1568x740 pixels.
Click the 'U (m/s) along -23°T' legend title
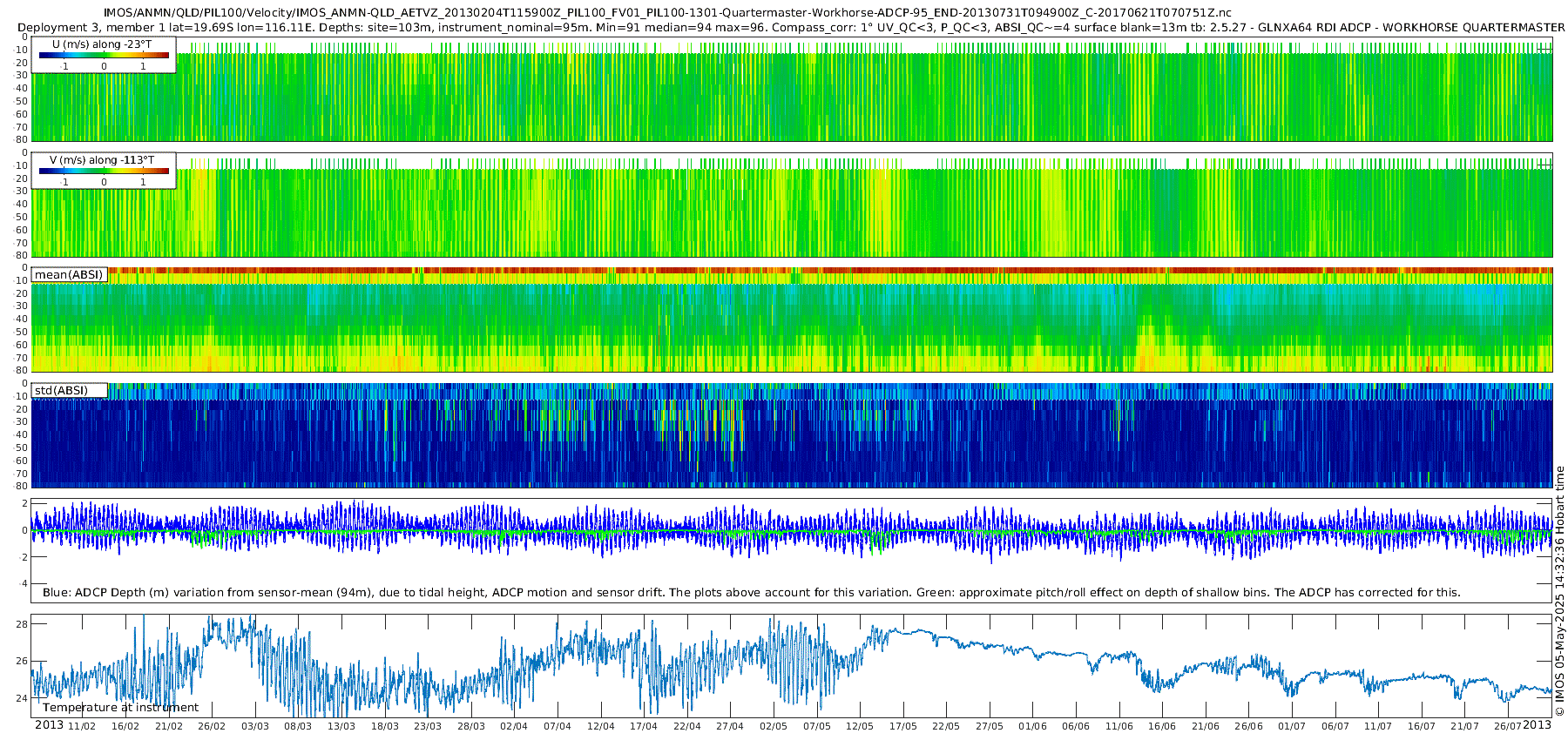pyautogui.click(x=102, y=44)
